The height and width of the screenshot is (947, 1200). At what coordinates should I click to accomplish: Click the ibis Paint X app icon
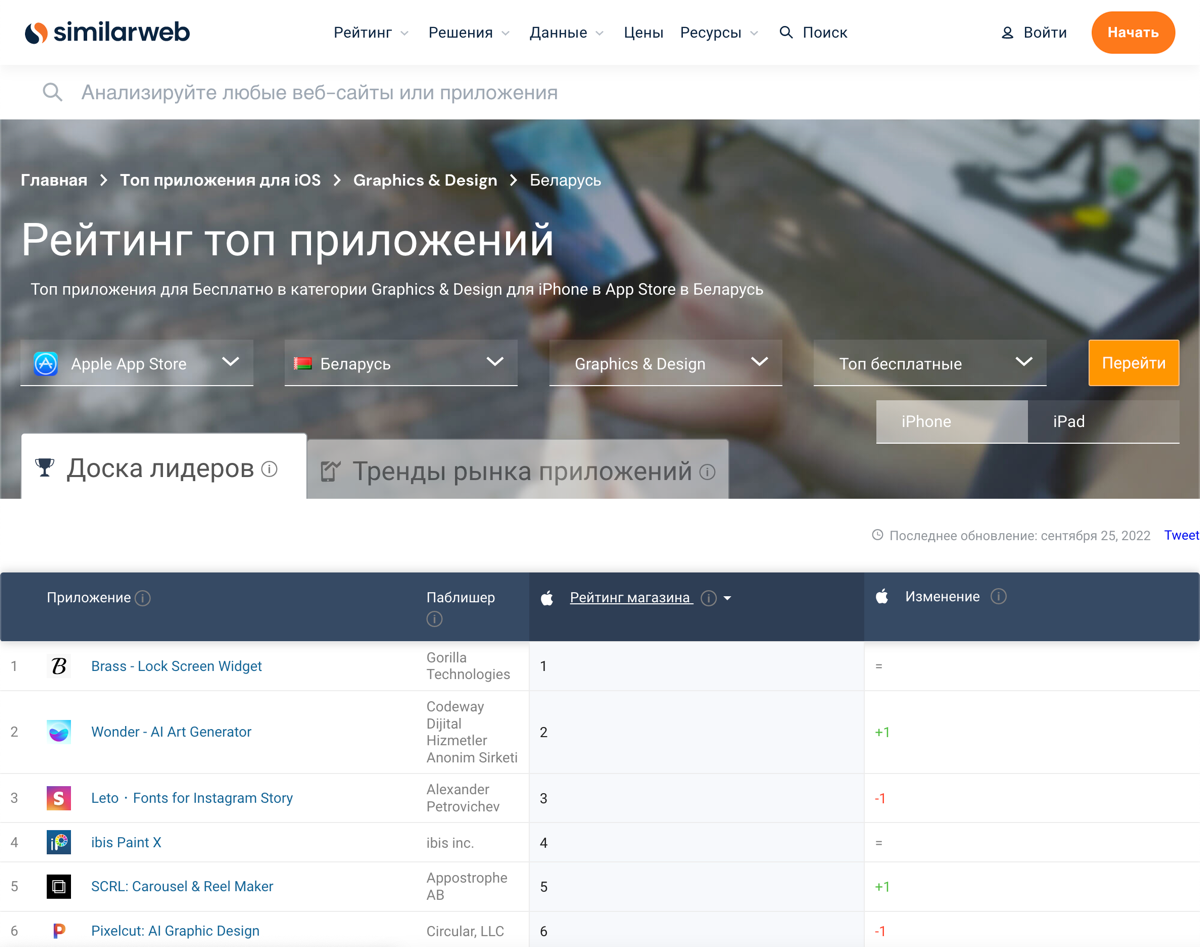[x=58, y=842]
